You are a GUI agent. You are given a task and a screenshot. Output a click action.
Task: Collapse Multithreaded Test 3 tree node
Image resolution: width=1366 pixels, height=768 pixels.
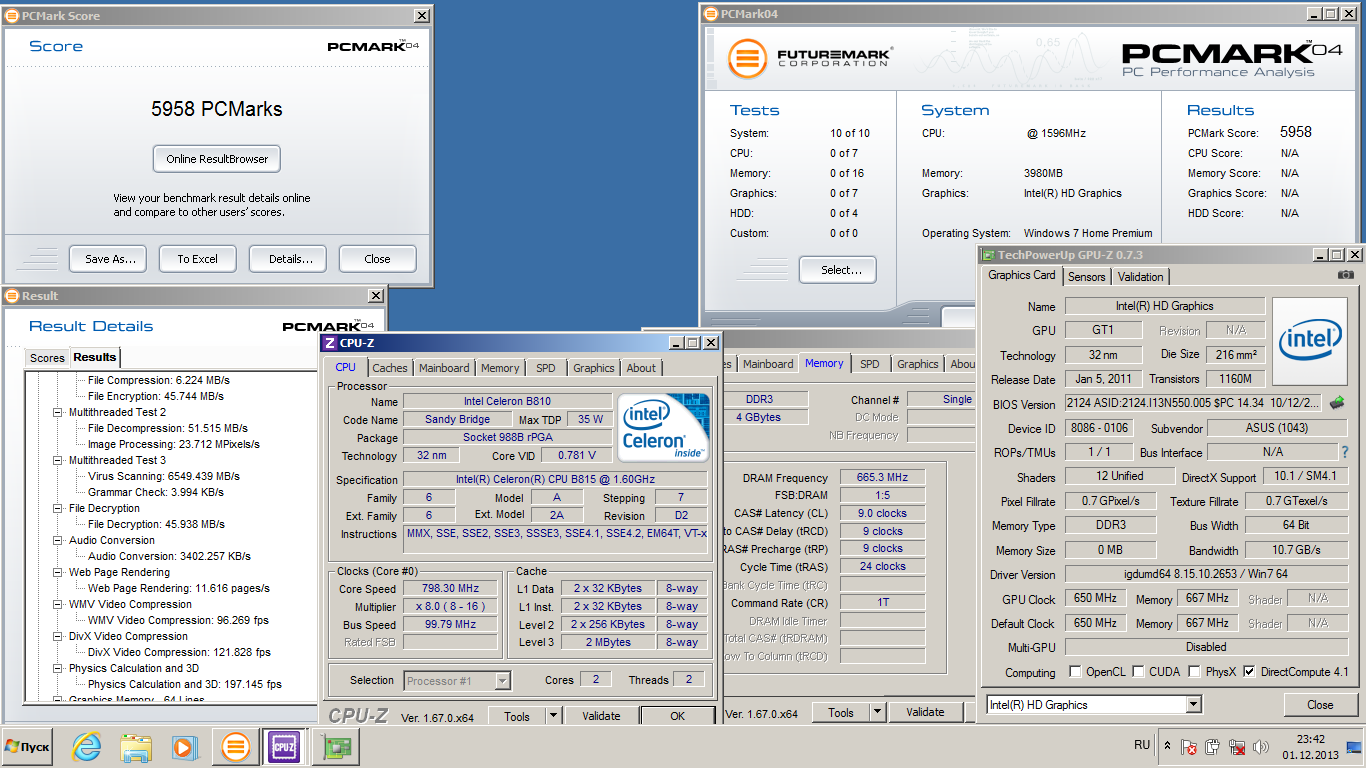tap(57, 460)
